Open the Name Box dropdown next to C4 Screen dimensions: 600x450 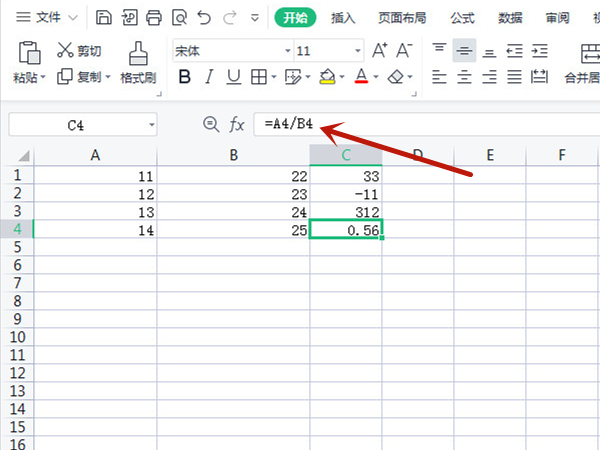(151, 125)
